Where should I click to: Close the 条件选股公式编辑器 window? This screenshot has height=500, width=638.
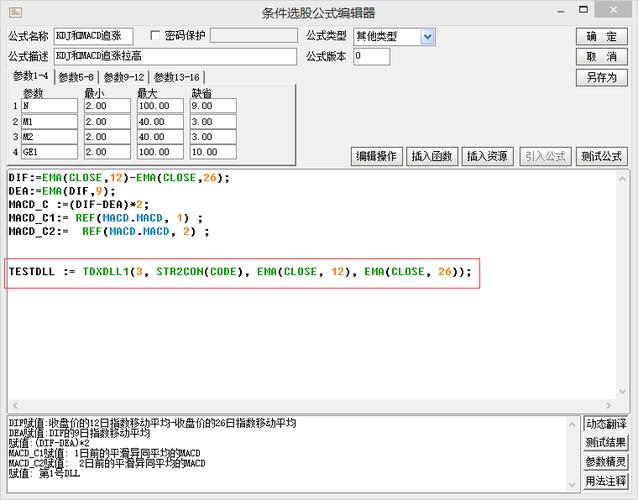[x=613, y=9]
